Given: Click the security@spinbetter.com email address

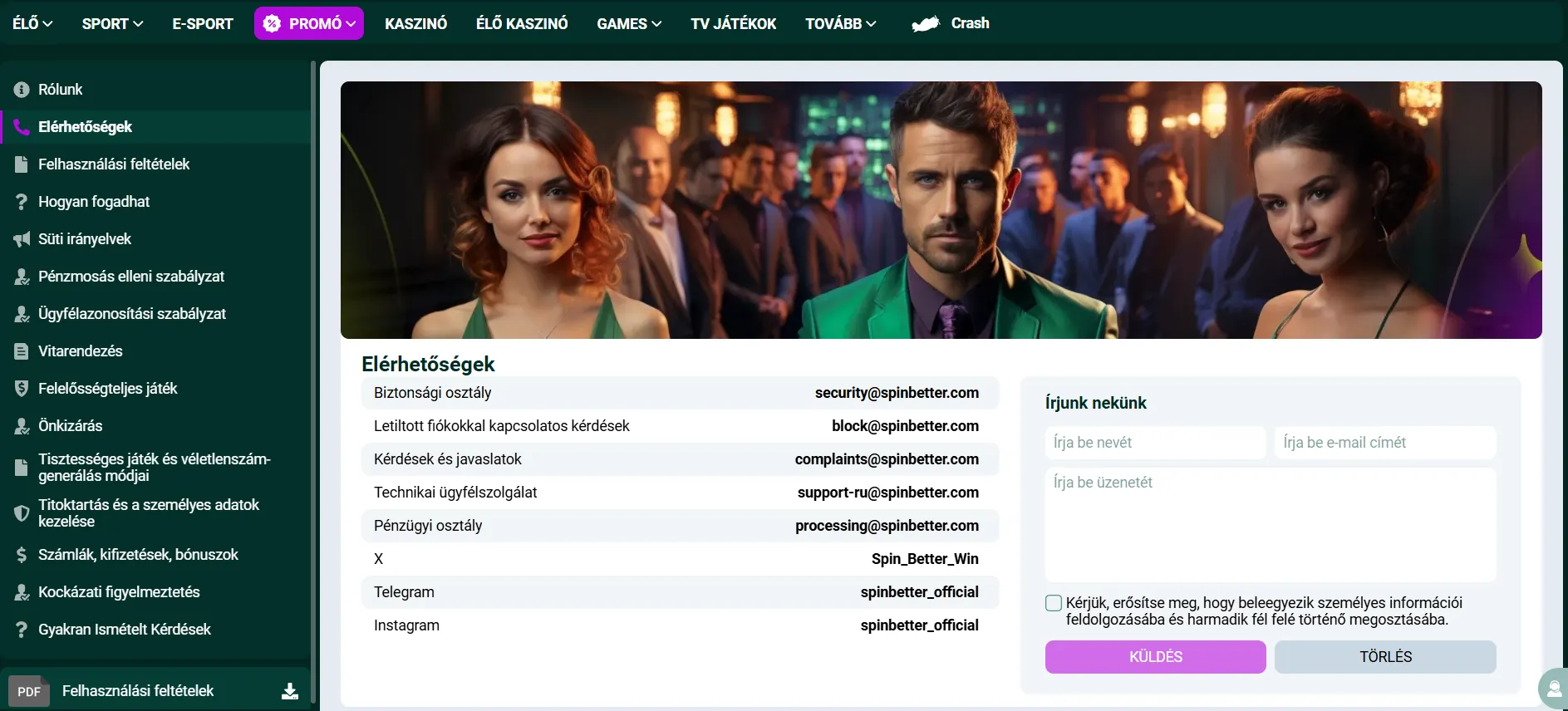Looking at the screenshot, I should [897, 393].
